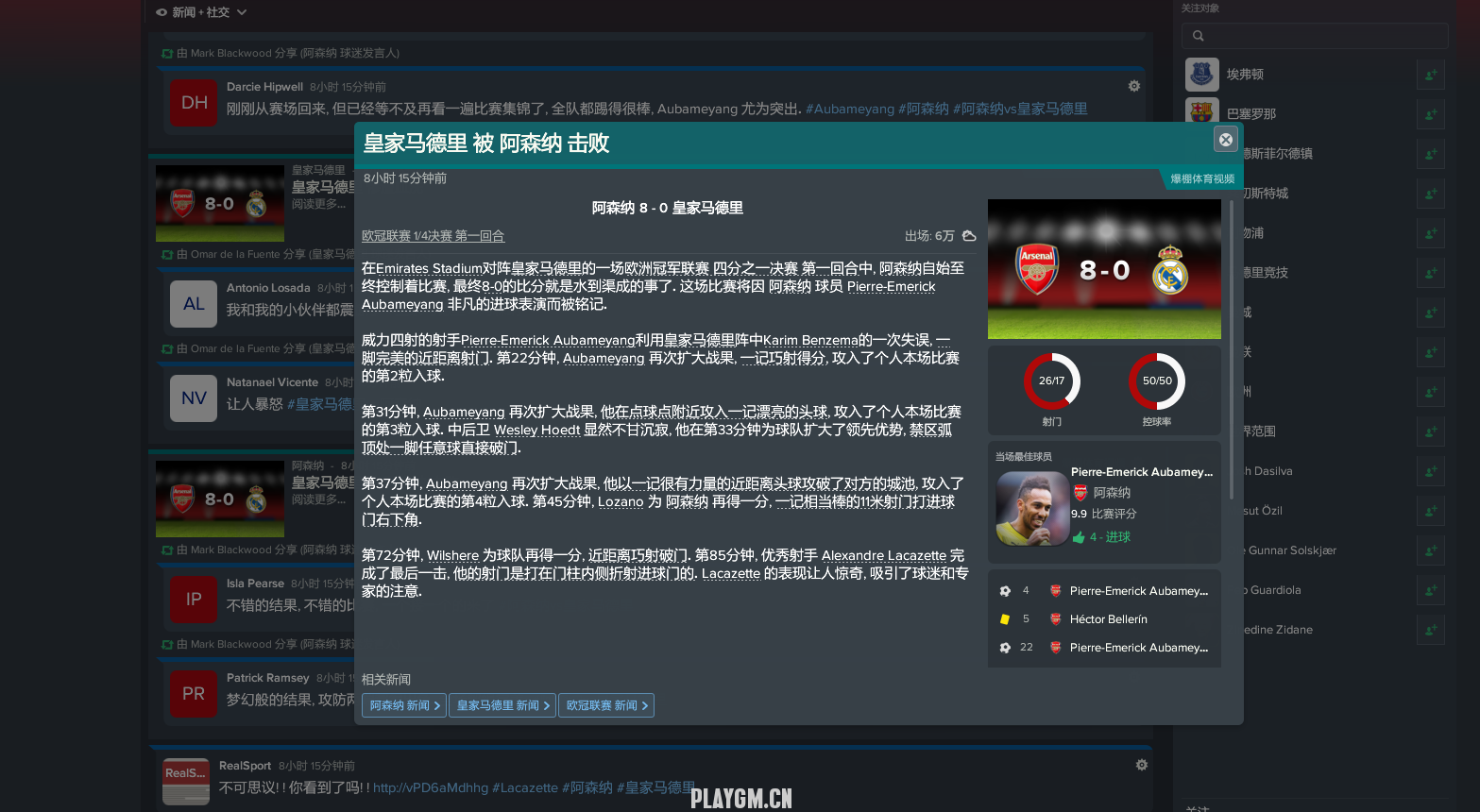The image size is (1480, 812).
Task: Click the yellow card icon at minute 5
Action: pos(1005,619)
